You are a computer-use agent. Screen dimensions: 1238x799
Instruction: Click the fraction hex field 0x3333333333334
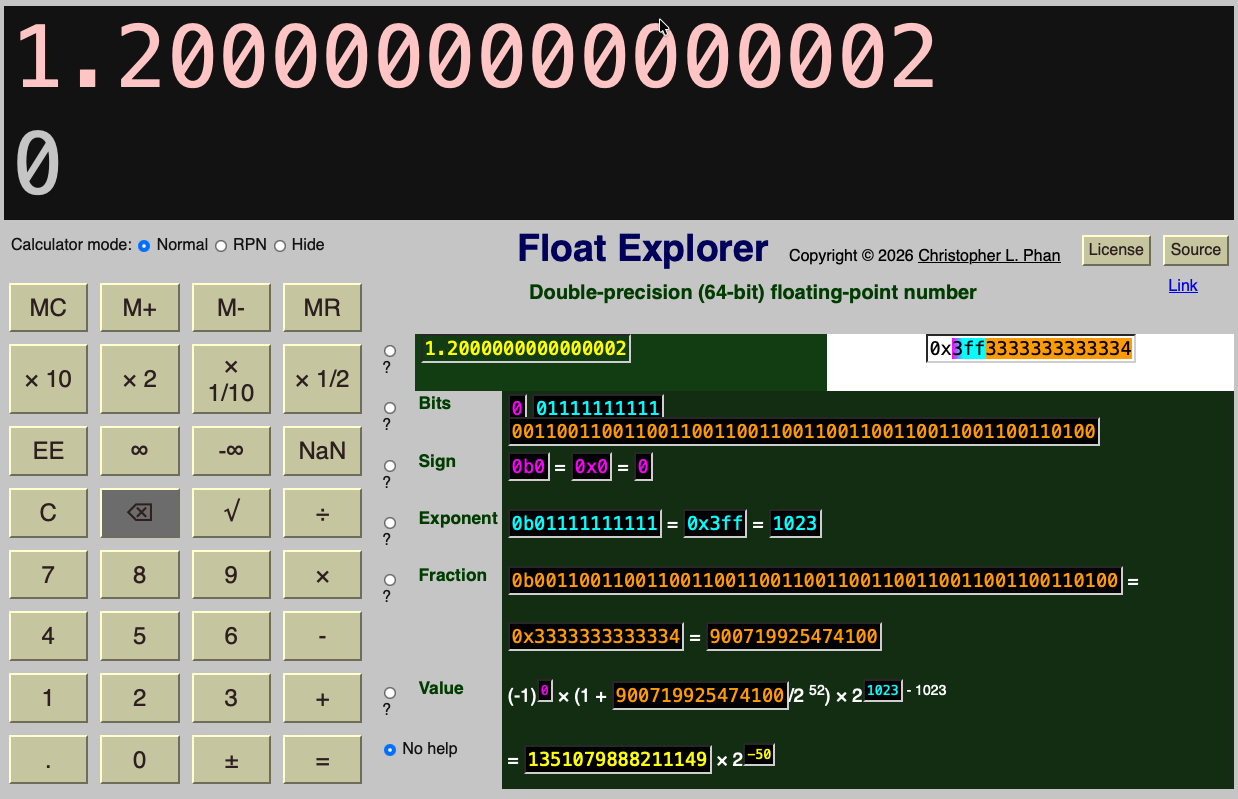tap(596, 636)
